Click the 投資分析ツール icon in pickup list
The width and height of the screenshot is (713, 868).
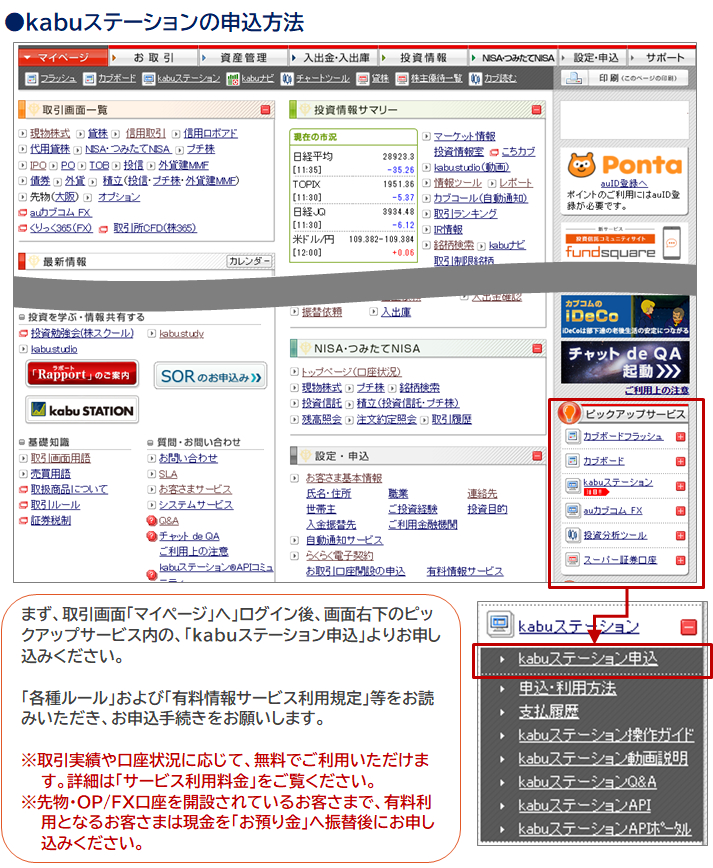pos(572,535)
